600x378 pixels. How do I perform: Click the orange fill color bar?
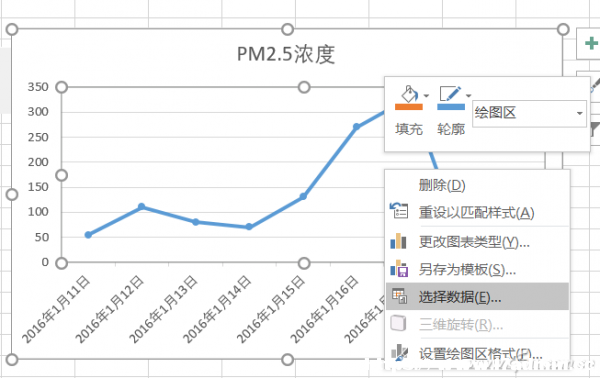[409, 107]
